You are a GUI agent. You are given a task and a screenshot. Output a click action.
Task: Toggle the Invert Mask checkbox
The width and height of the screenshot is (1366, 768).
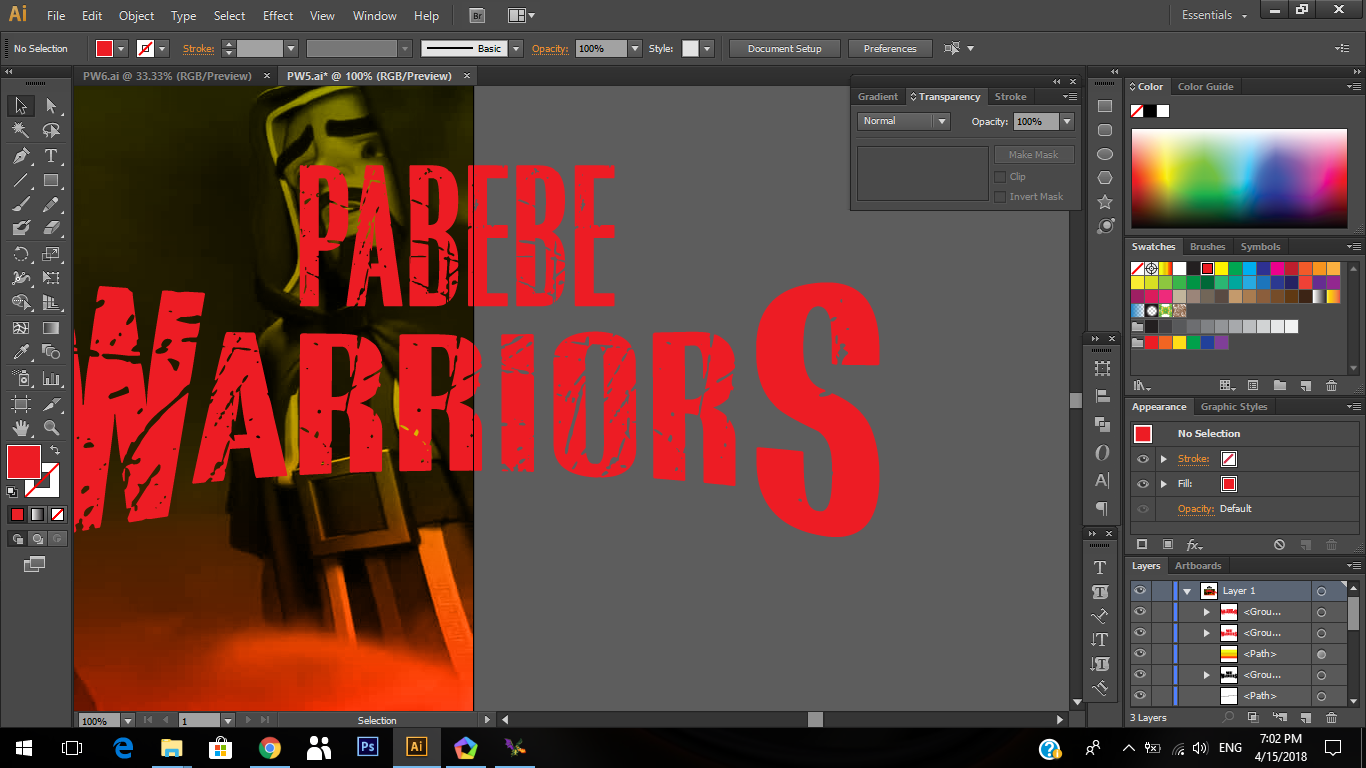click(1000, 197)
